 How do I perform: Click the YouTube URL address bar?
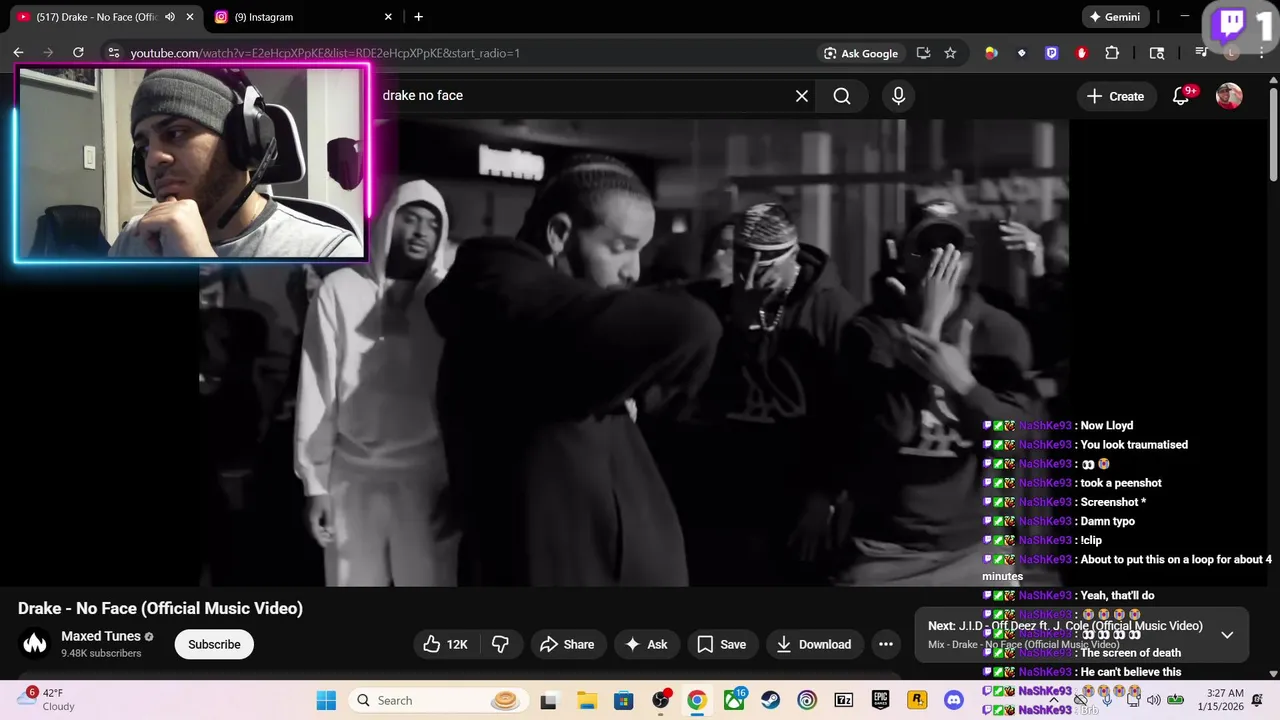tap(460, 53)
